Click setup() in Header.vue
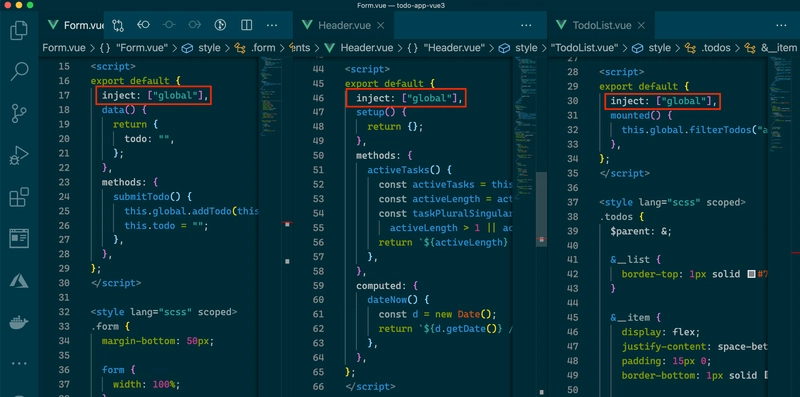Viewport: 800px width, 397px height. point(376,112)
